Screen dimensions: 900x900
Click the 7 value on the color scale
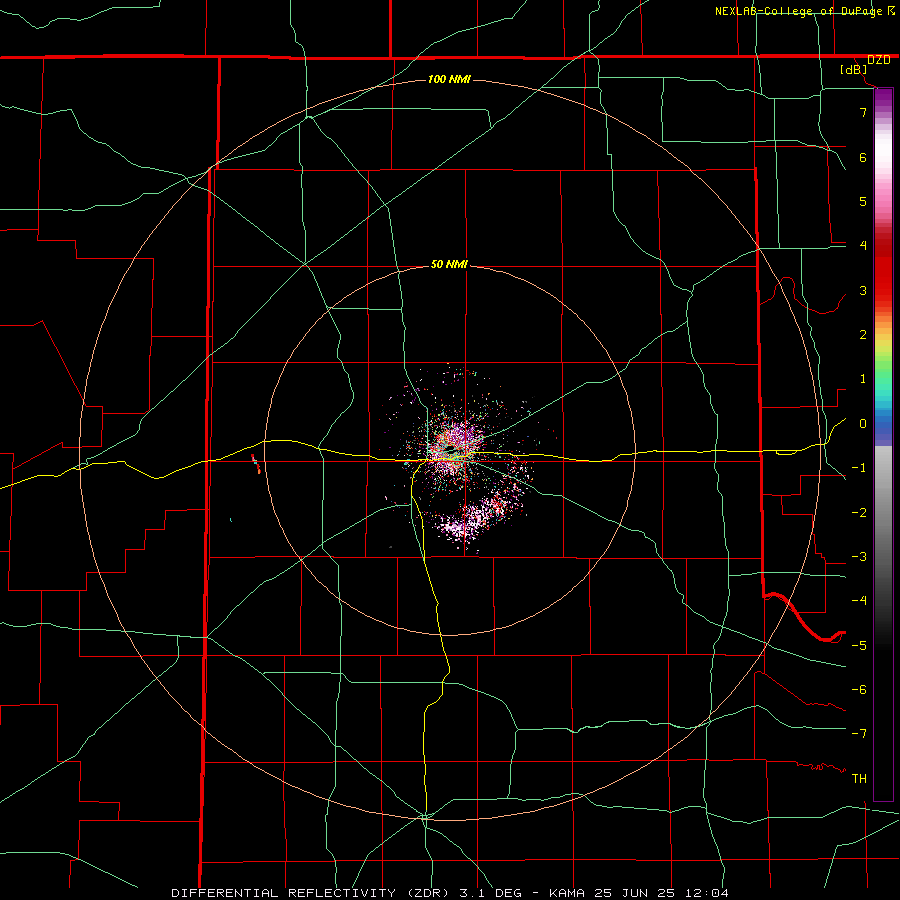(863, 112)
